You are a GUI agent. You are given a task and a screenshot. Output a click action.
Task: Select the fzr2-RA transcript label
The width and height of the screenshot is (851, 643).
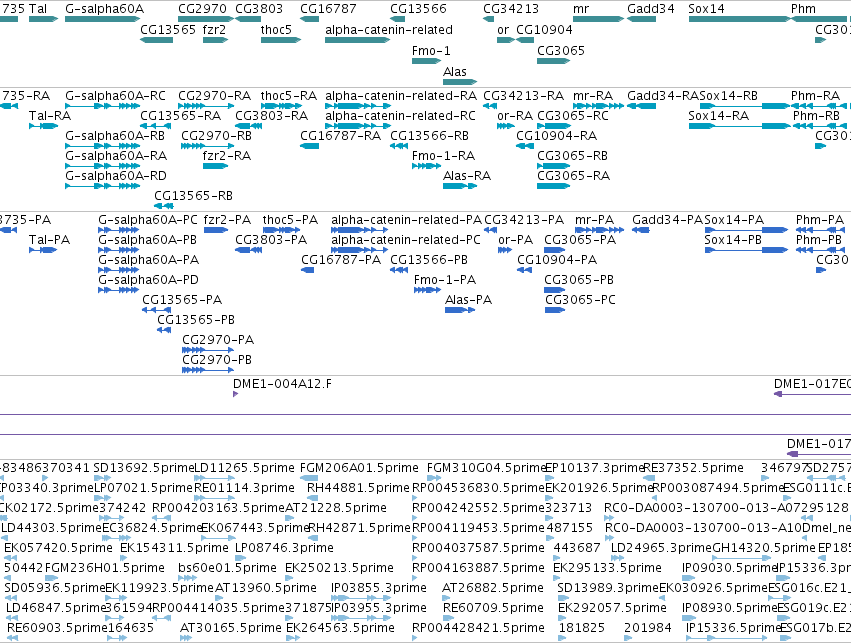tap(227, 156)
